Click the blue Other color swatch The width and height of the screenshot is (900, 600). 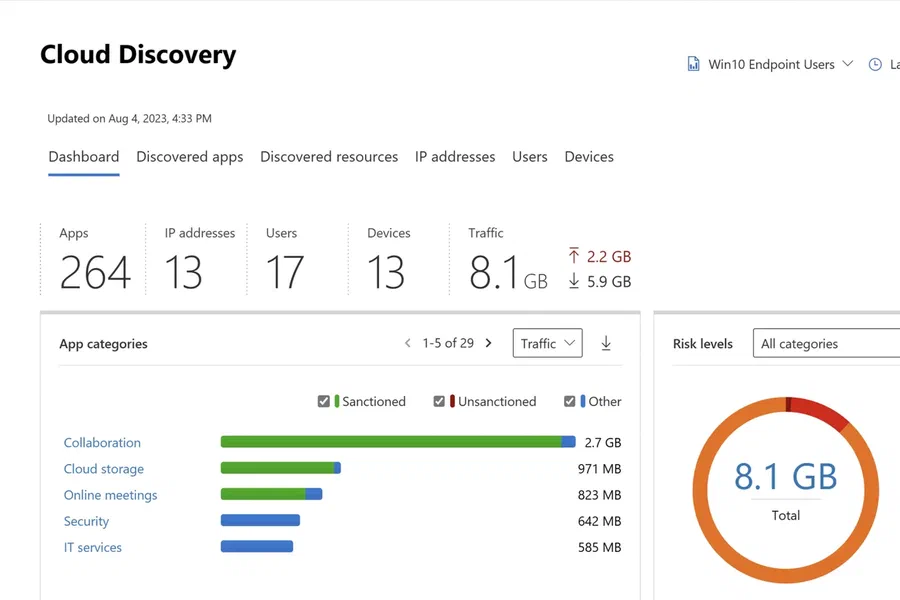[583, 401]
